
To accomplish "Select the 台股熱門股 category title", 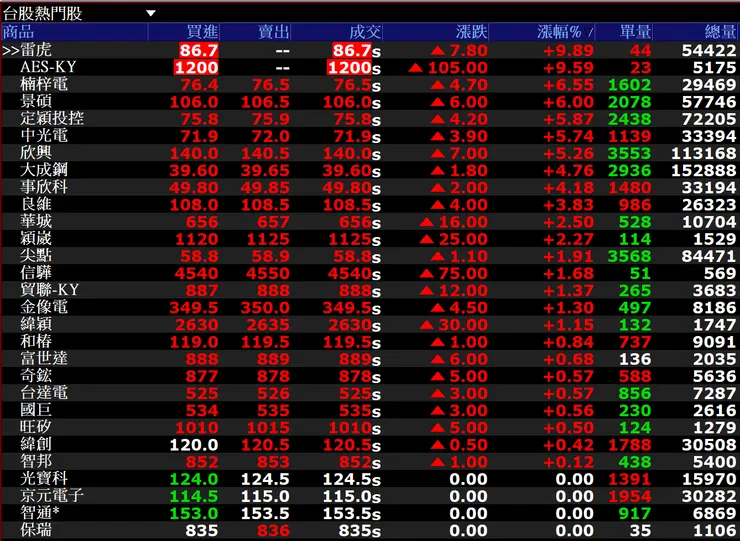I will [42, 13].
